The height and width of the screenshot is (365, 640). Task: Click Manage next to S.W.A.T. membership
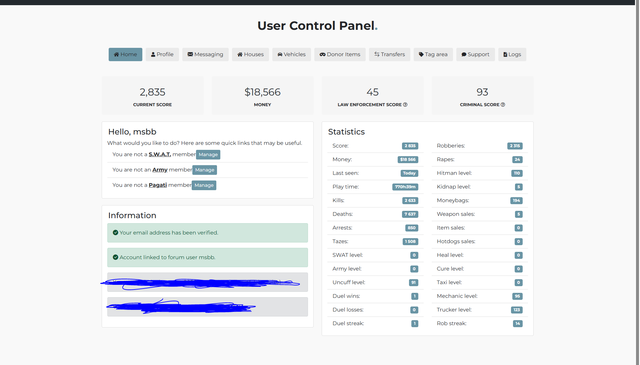point(208,155)
